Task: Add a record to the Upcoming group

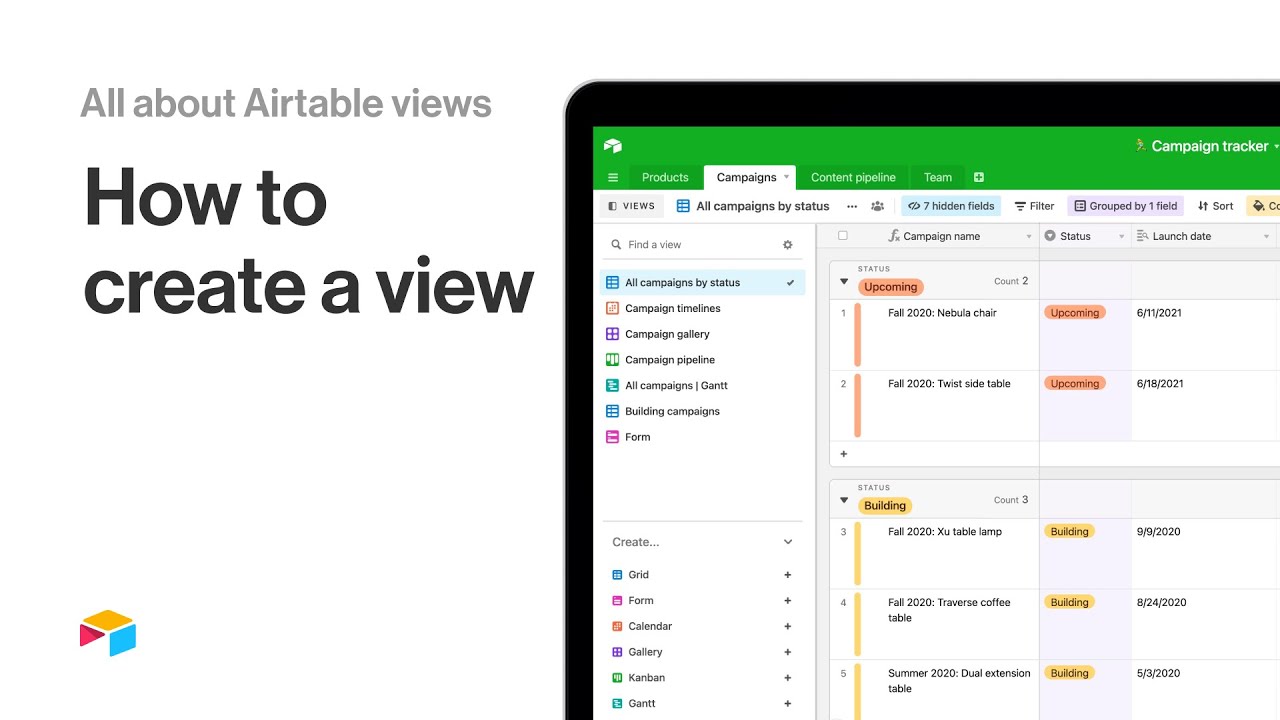Action: pyautogui.click(x=843, y=454)
